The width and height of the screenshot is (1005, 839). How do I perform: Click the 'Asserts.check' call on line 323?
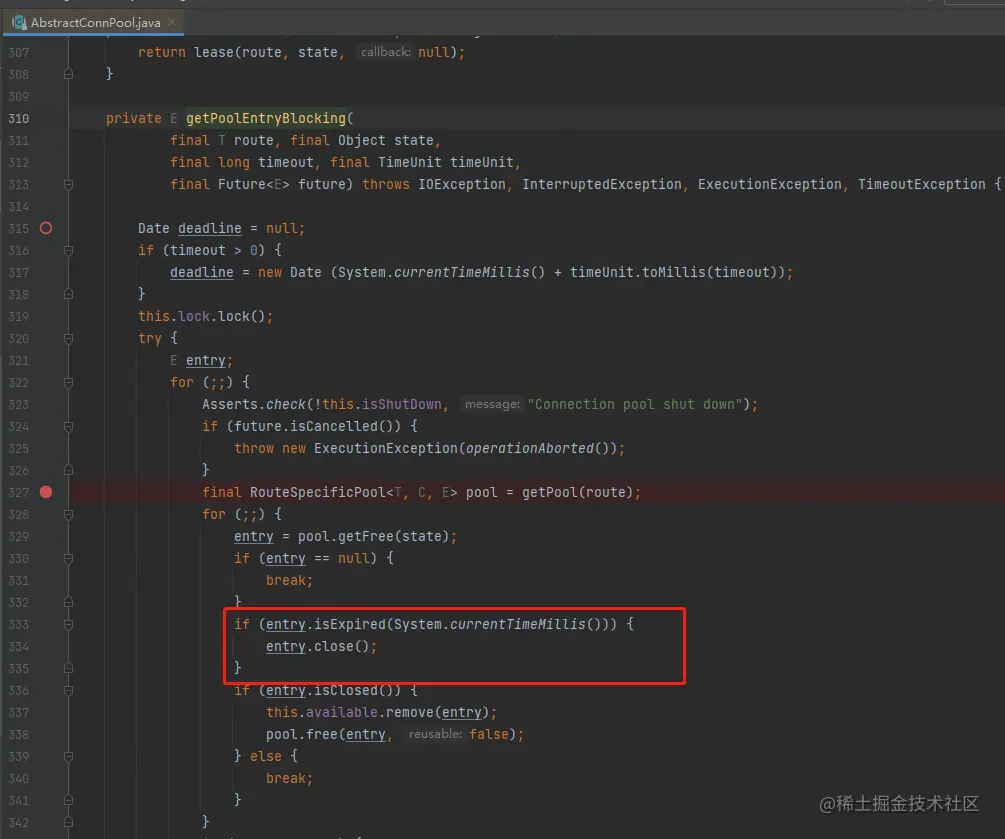(254, 404)
